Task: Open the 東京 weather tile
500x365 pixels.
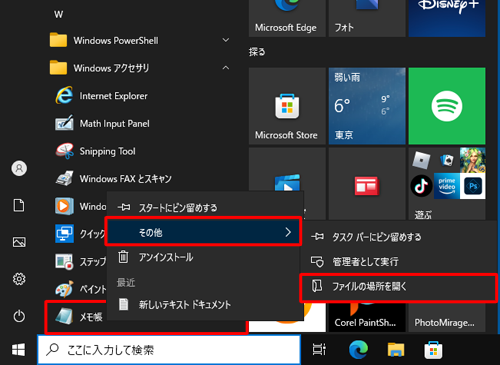Action: (x=367, y=106)
